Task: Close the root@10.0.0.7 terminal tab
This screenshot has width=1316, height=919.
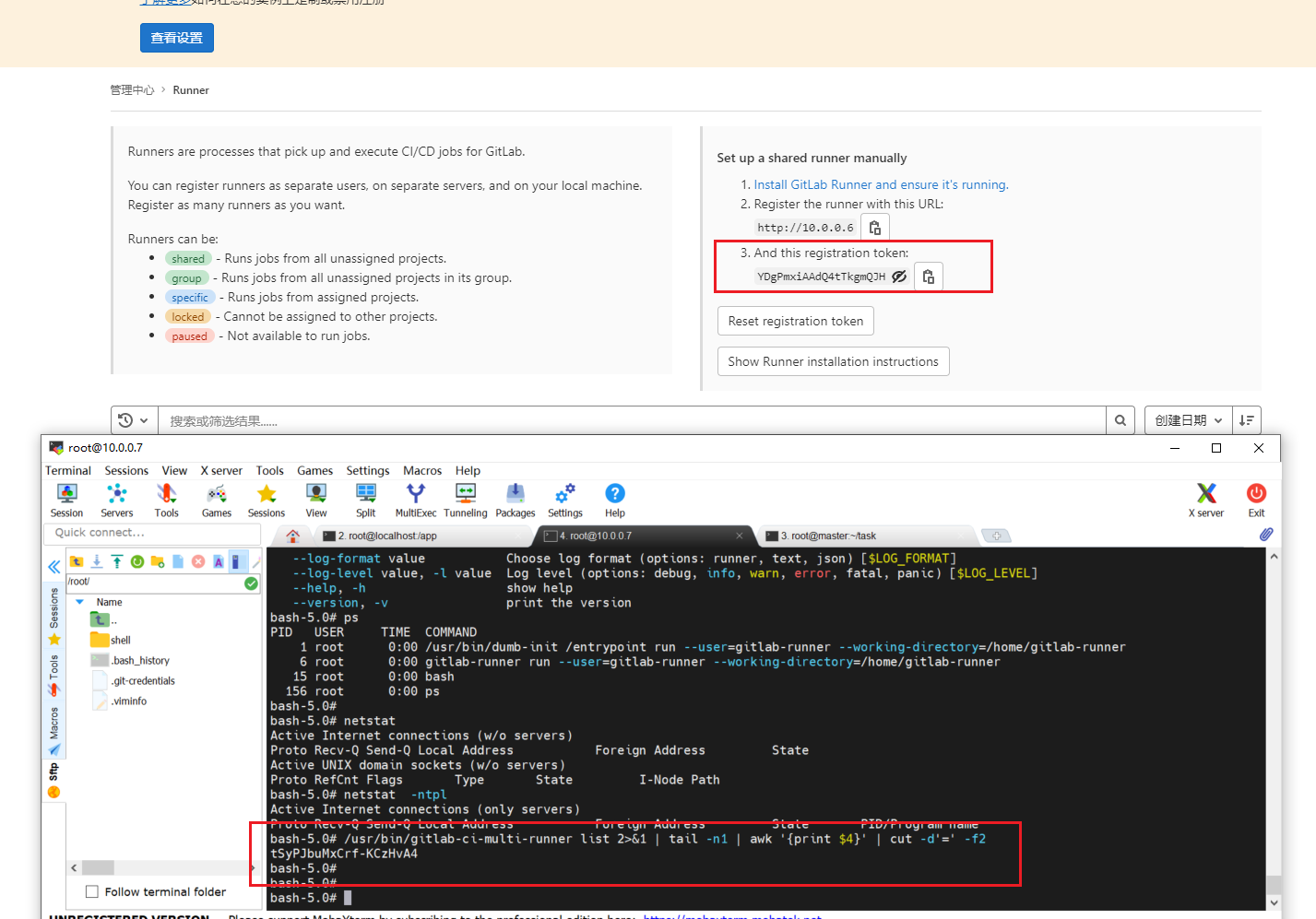Action: click(739, 536)
